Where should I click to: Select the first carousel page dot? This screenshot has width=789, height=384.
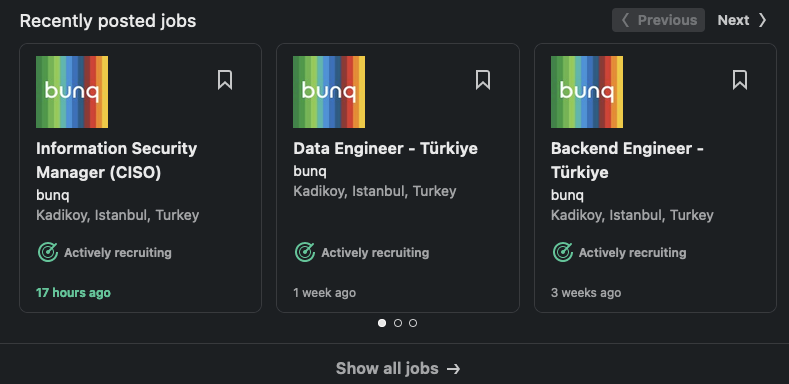coord(382,323)
